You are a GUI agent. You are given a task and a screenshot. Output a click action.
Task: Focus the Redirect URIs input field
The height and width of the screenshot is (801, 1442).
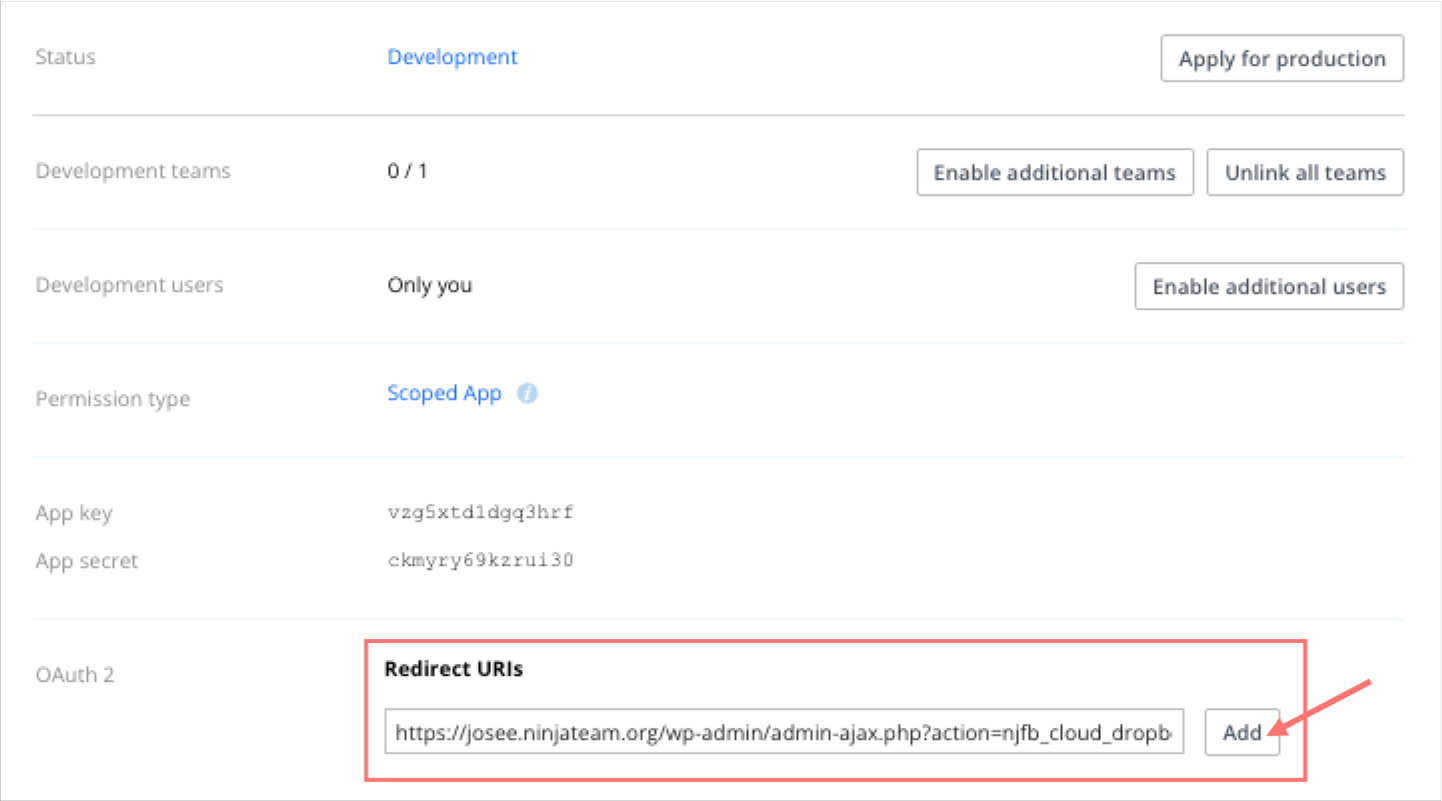tap(783, 732)
